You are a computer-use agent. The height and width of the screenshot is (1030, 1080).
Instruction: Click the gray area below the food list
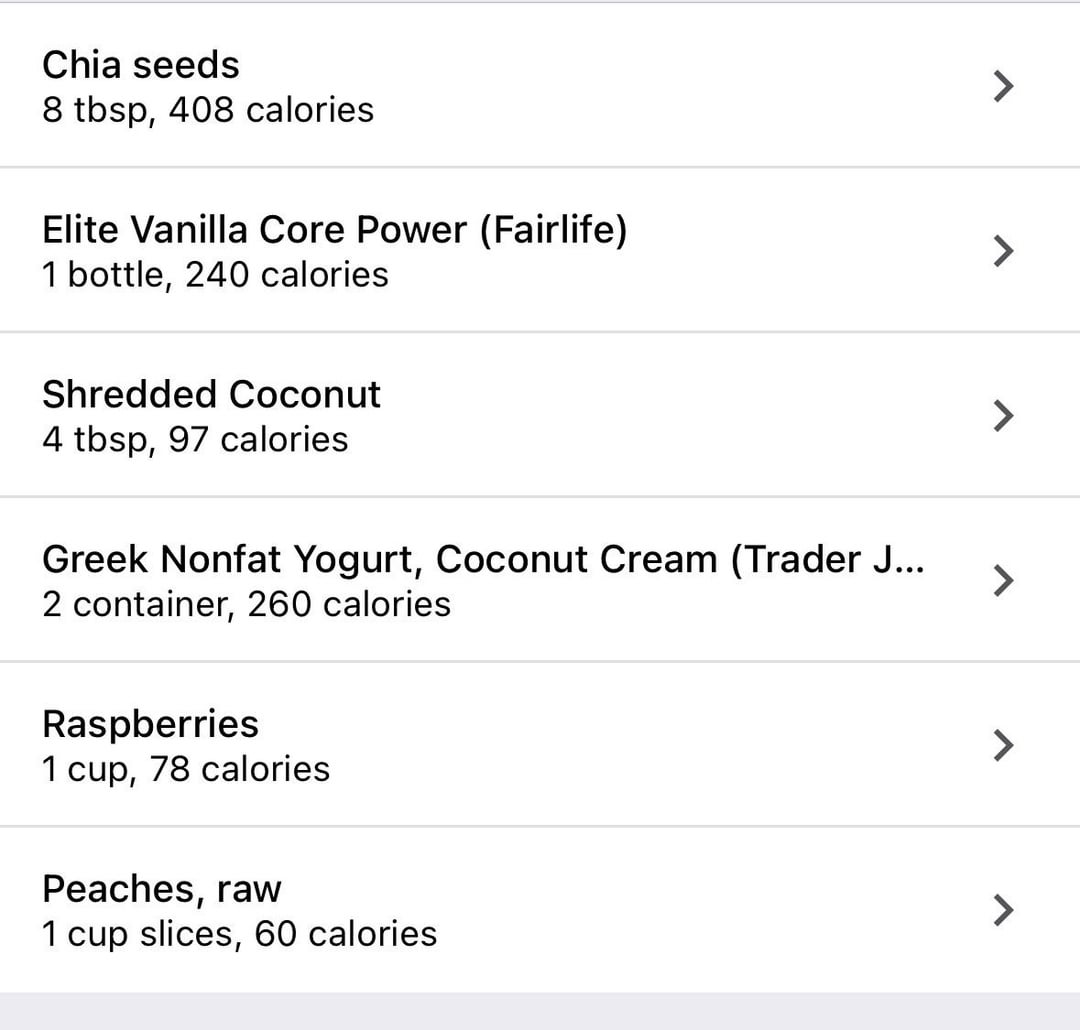(540, 1011)
